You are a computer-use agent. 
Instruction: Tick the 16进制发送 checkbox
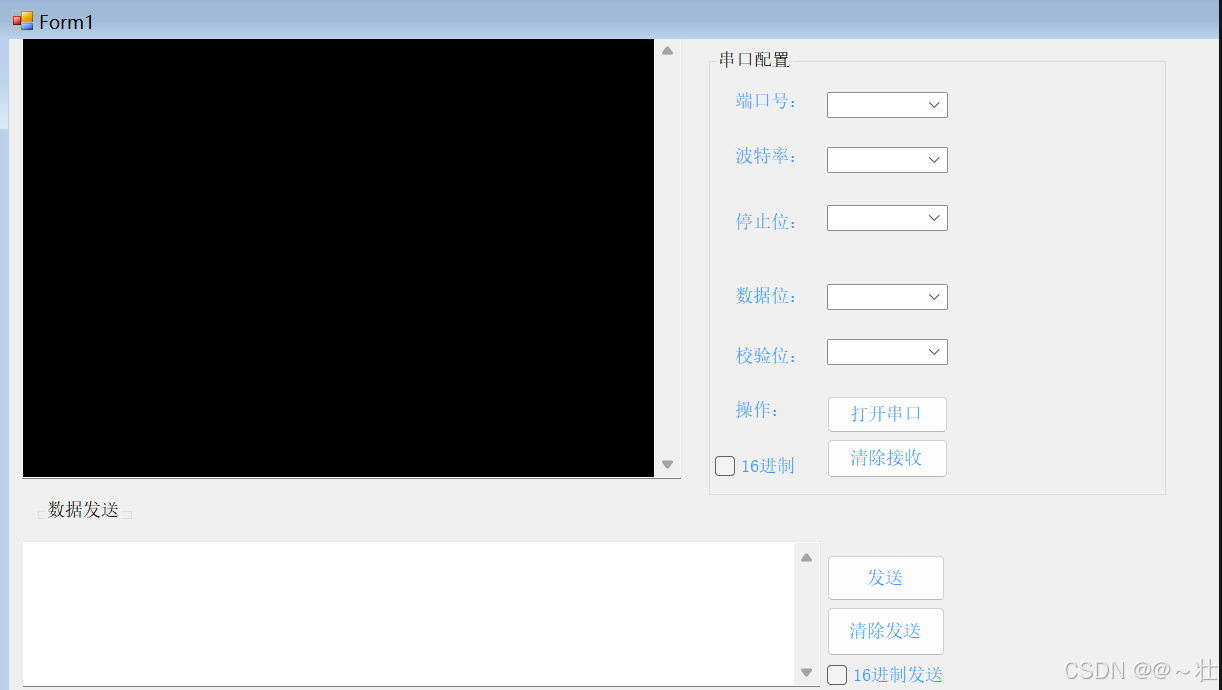837,675
